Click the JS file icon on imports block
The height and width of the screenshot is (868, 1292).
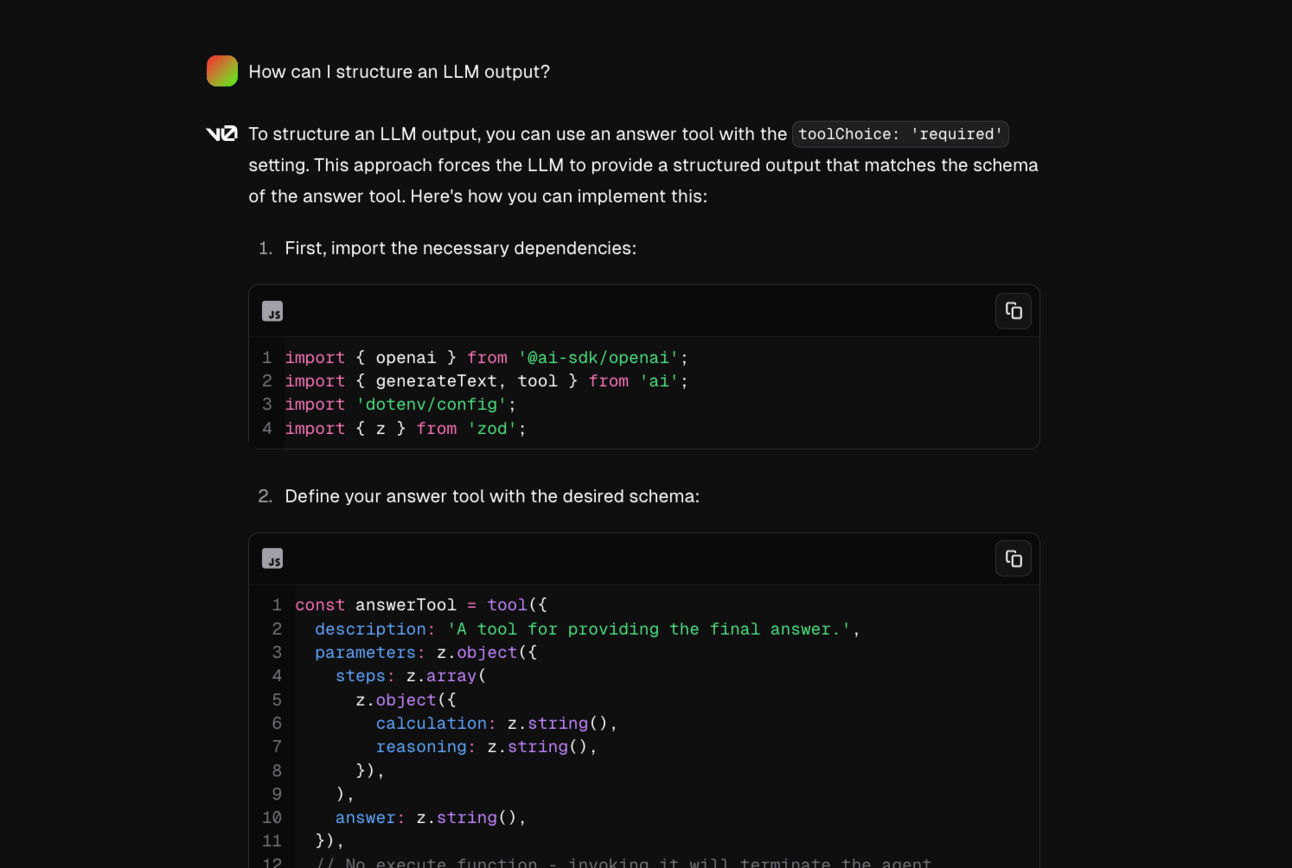[x=272, y=311]
